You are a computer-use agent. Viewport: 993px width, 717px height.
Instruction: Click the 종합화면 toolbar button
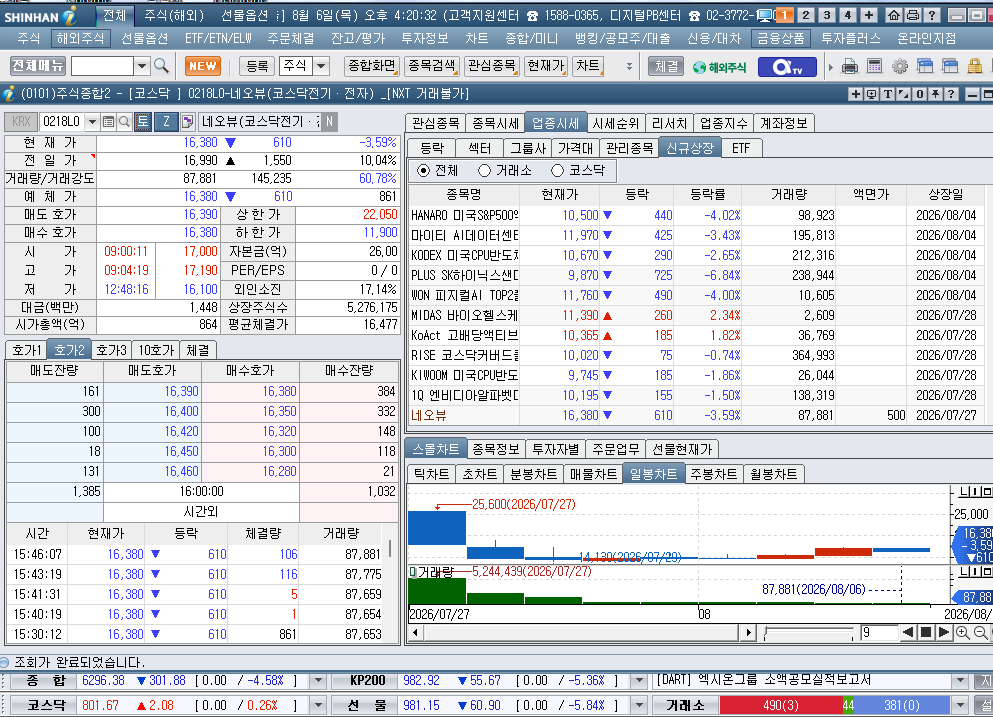(372, 66)
